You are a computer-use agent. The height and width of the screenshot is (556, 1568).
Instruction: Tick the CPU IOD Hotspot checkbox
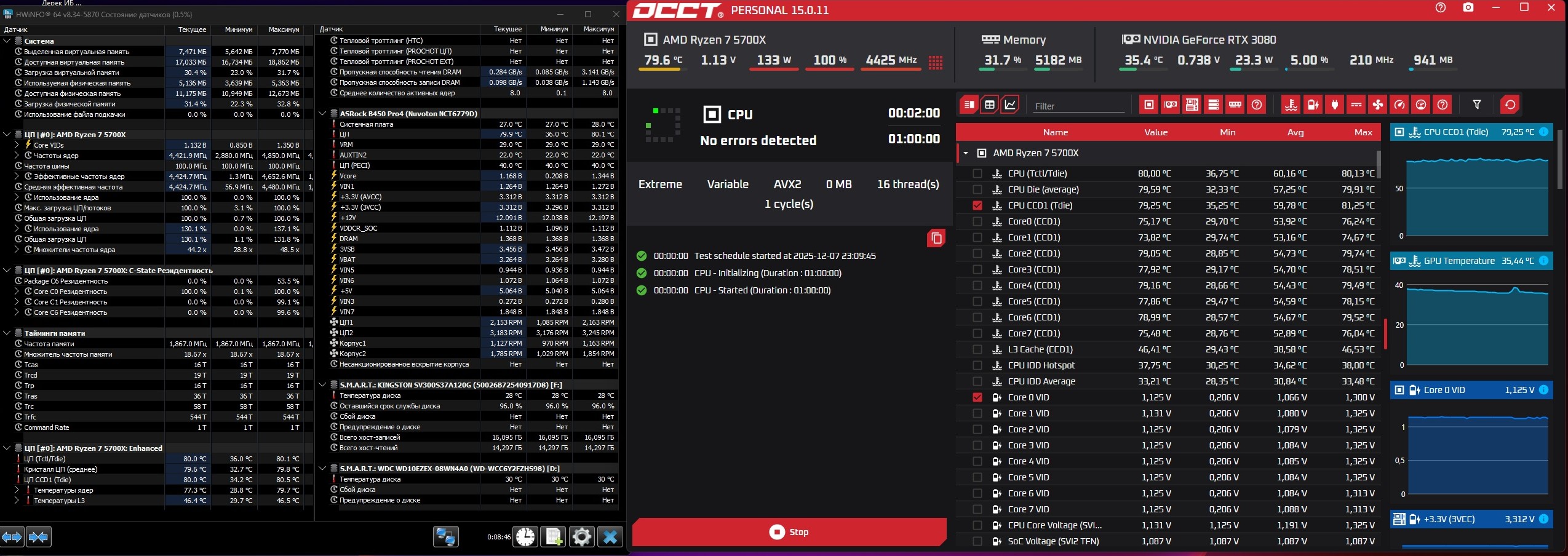point(977,365)
